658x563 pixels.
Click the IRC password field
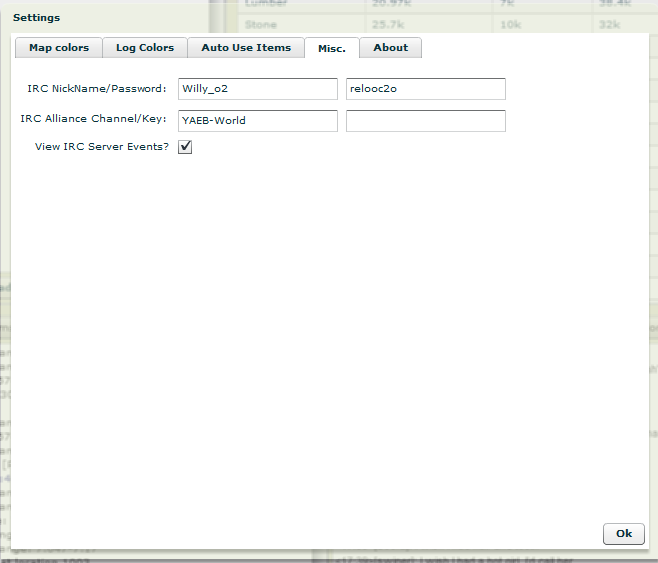[x=425, y=89]
